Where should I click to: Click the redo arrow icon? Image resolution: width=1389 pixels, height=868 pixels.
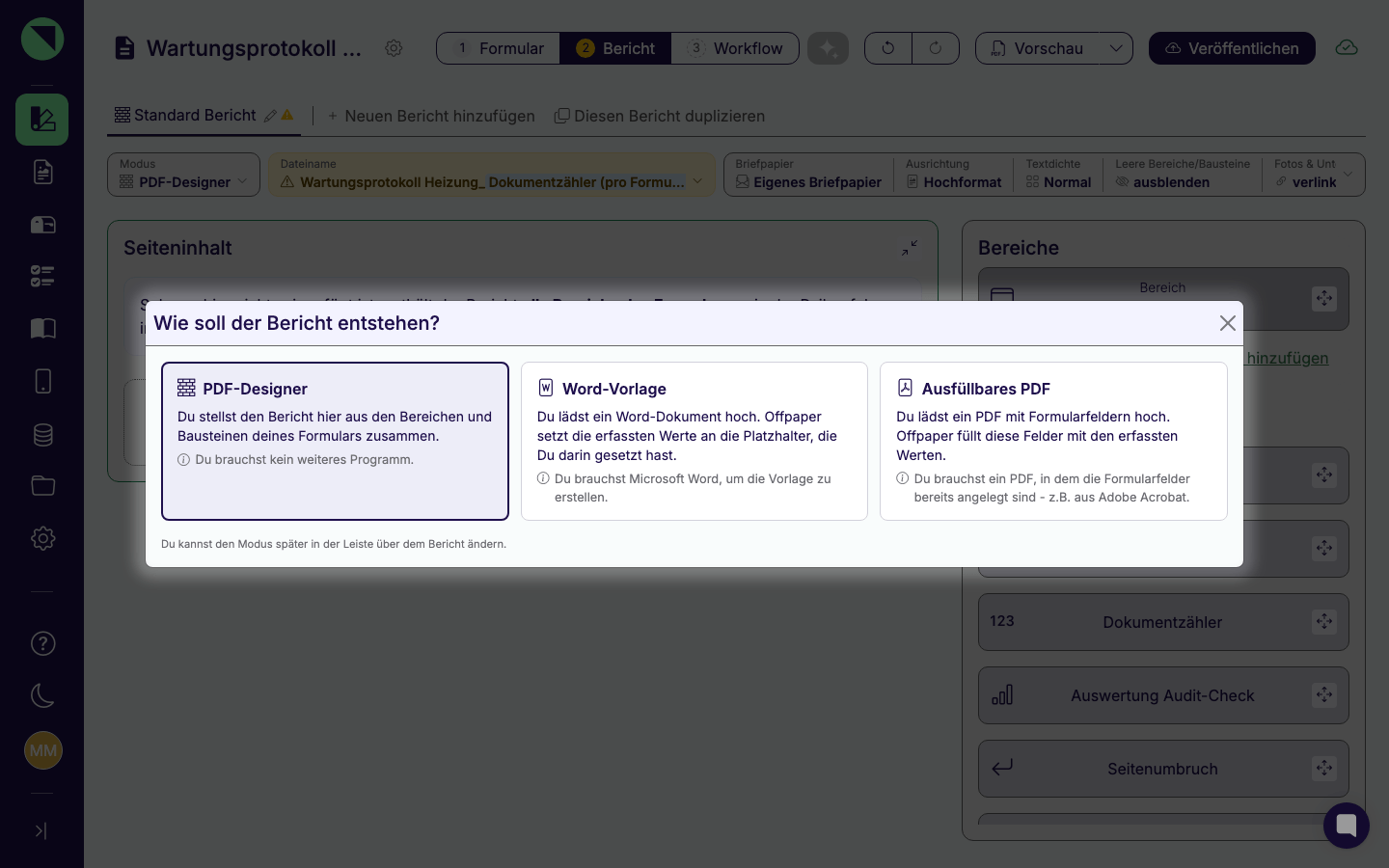click(x=936, y=48)
